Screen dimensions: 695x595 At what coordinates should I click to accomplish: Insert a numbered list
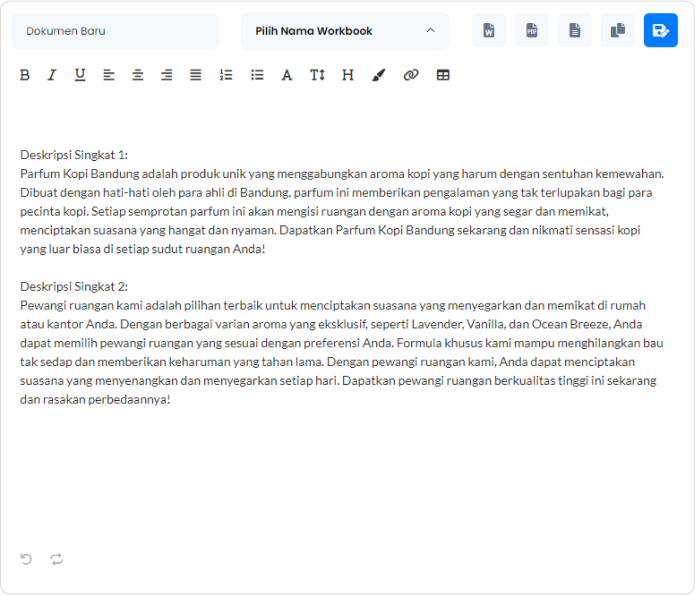(226, 75)
